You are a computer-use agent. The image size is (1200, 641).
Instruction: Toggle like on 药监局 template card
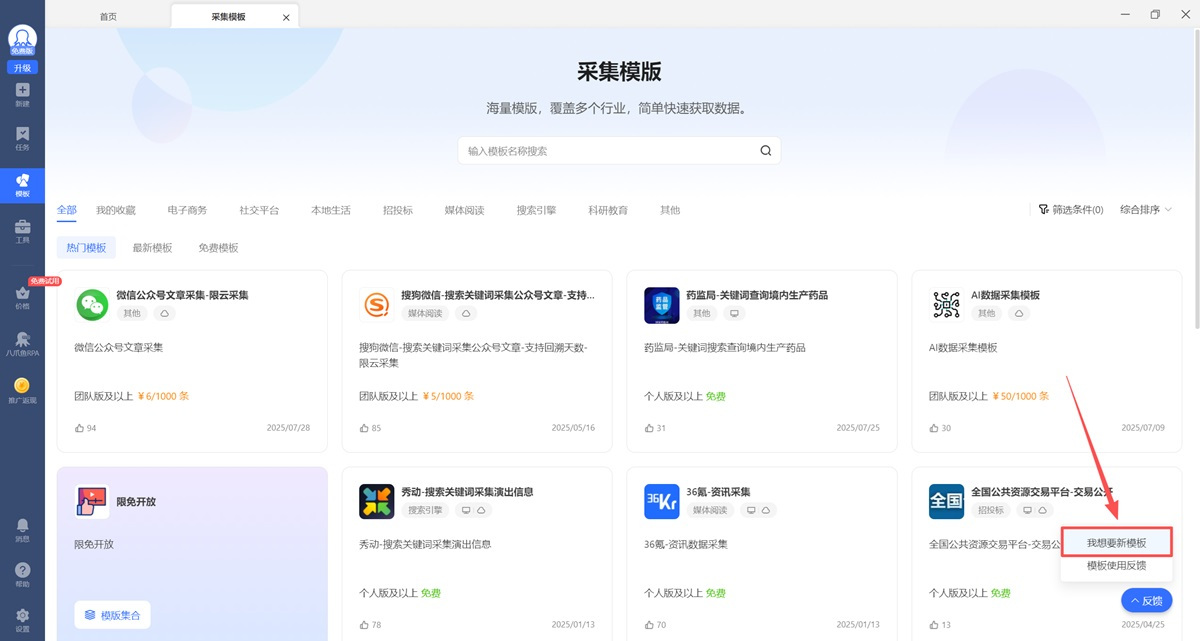[x=650, y=428]
